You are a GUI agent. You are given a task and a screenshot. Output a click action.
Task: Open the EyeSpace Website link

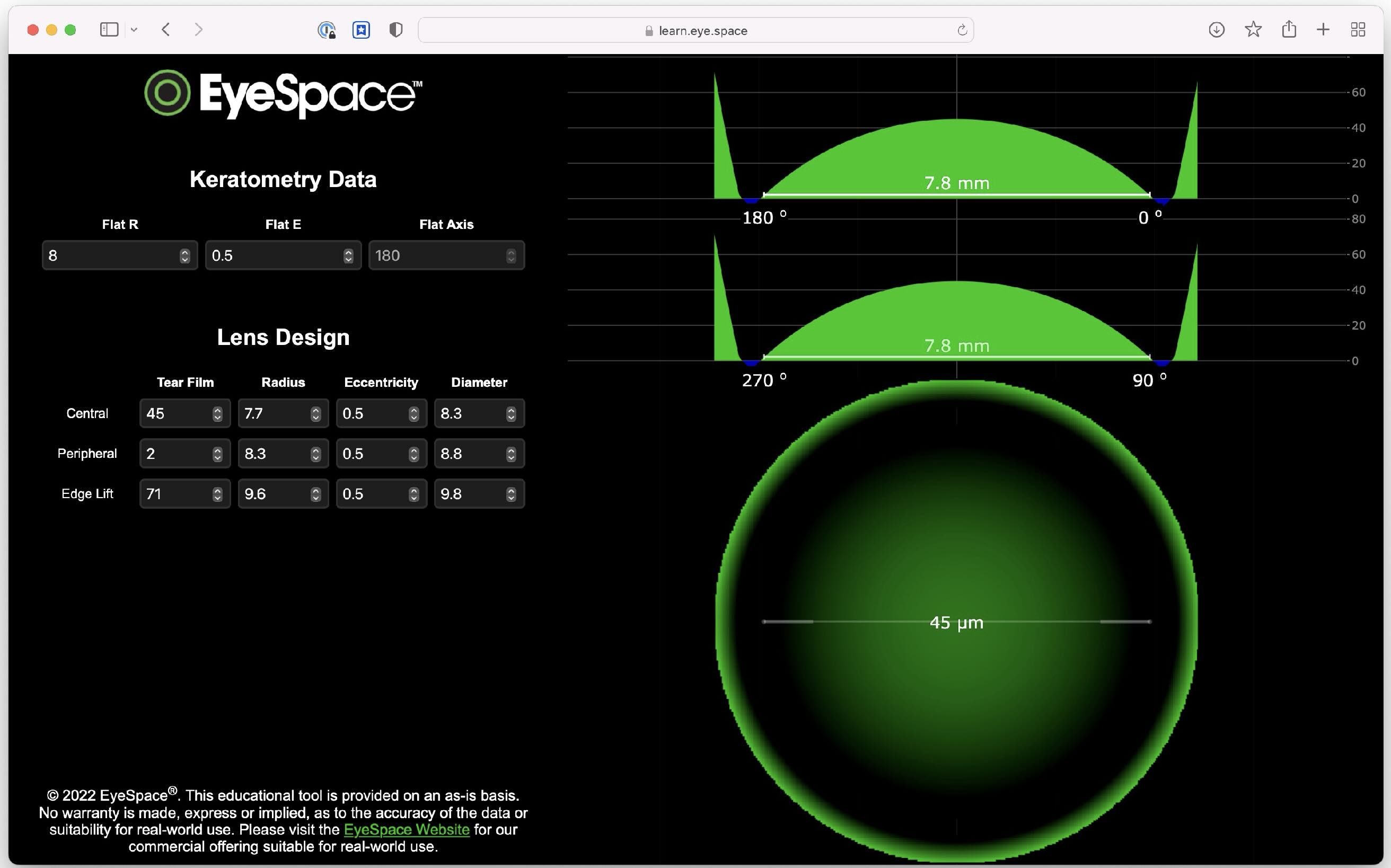point(407,829)
